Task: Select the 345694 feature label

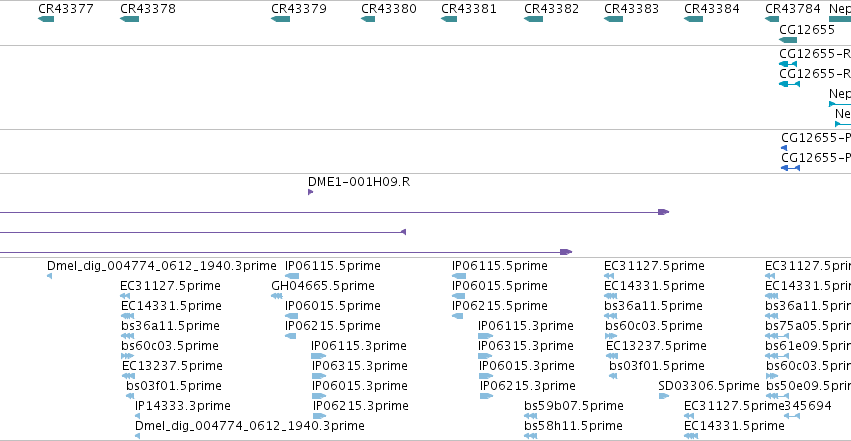Action: (x=809, y=406)
